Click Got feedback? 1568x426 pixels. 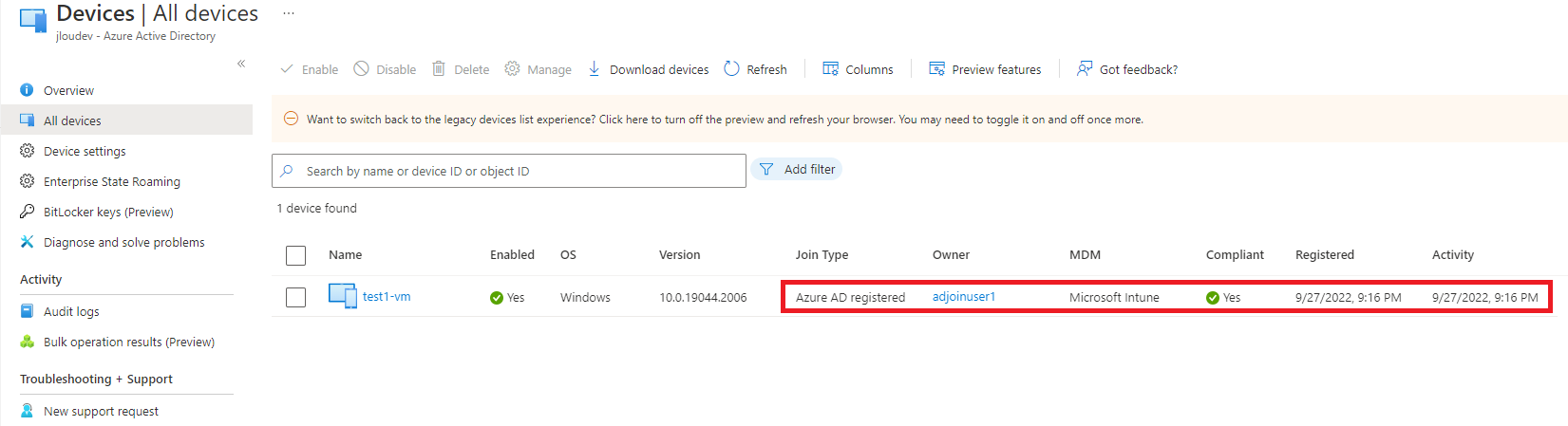click(x=1127, y=69)
